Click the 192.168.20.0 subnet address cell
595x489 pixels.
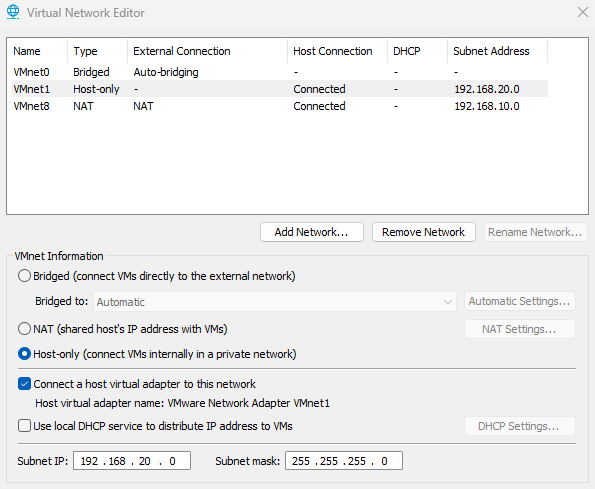487,89
